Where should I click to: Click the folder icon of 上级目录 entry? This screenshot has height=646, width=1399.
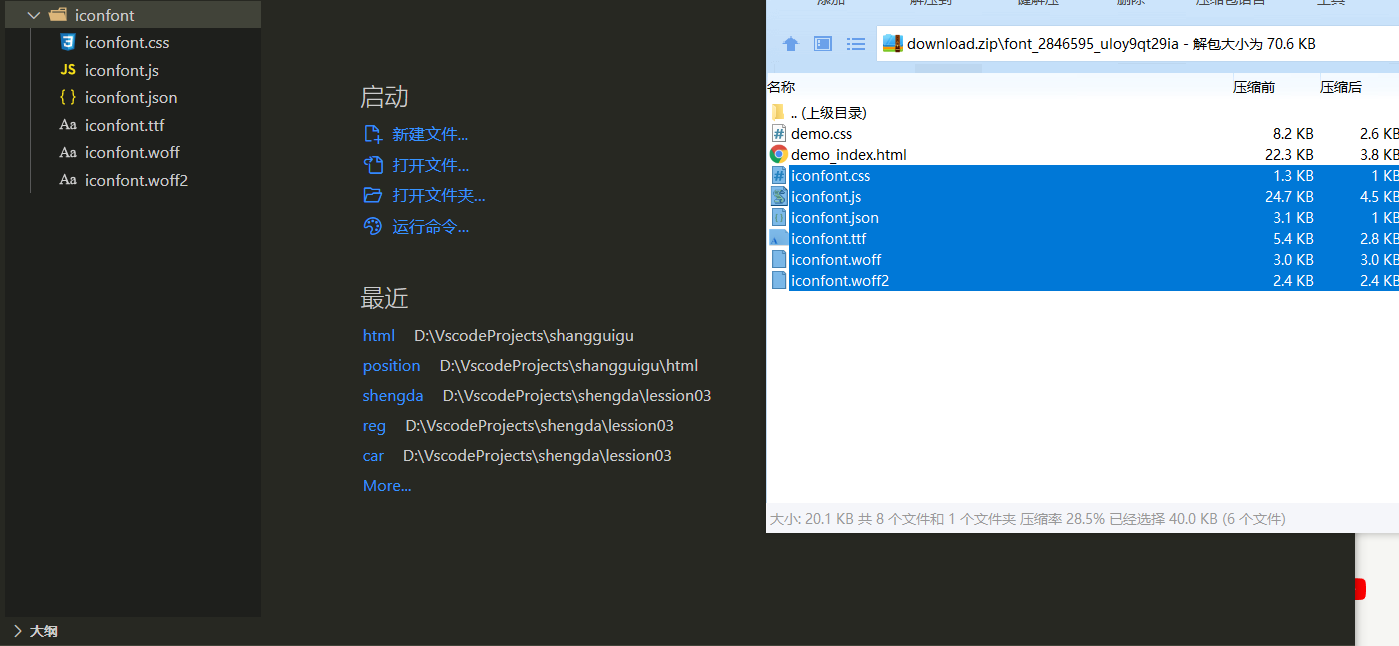point(778,113)
